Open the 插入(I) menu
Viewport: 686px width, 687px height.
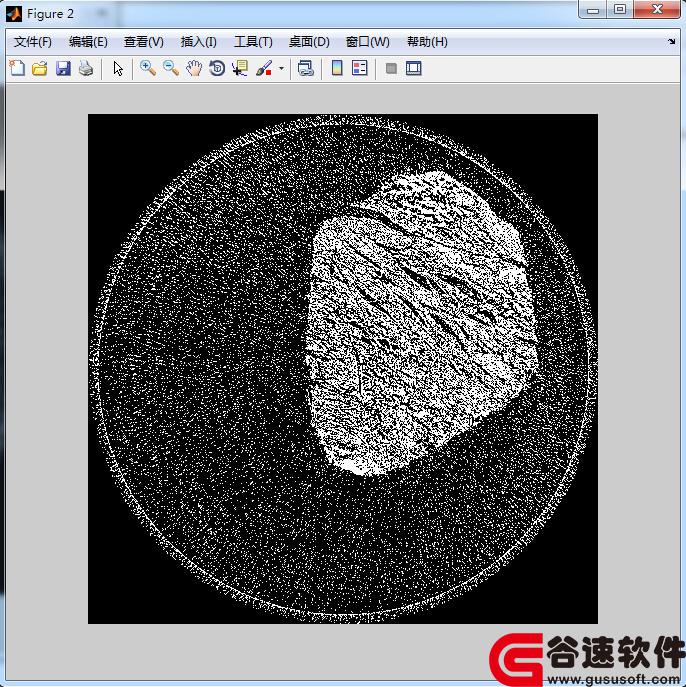198,42
